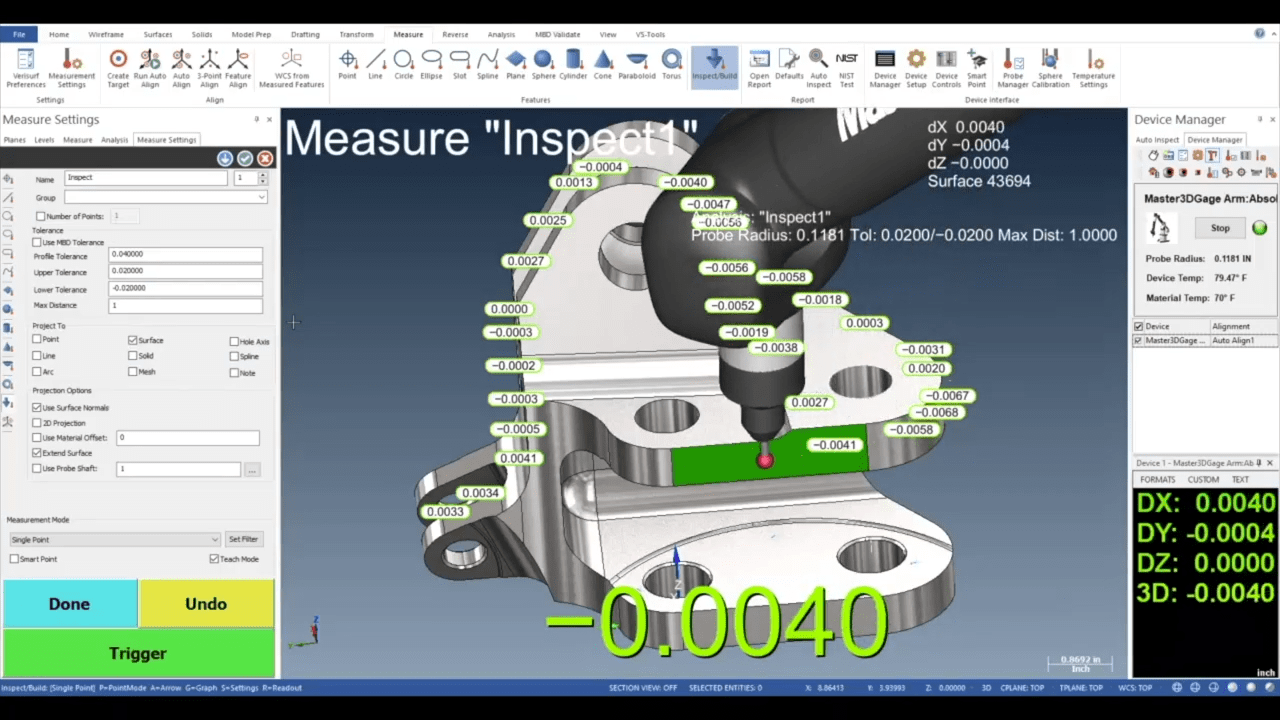This screenshot has width=1280, height=720.
Task: Open Temperature Settings
Action: click(x=1093, y=68)
